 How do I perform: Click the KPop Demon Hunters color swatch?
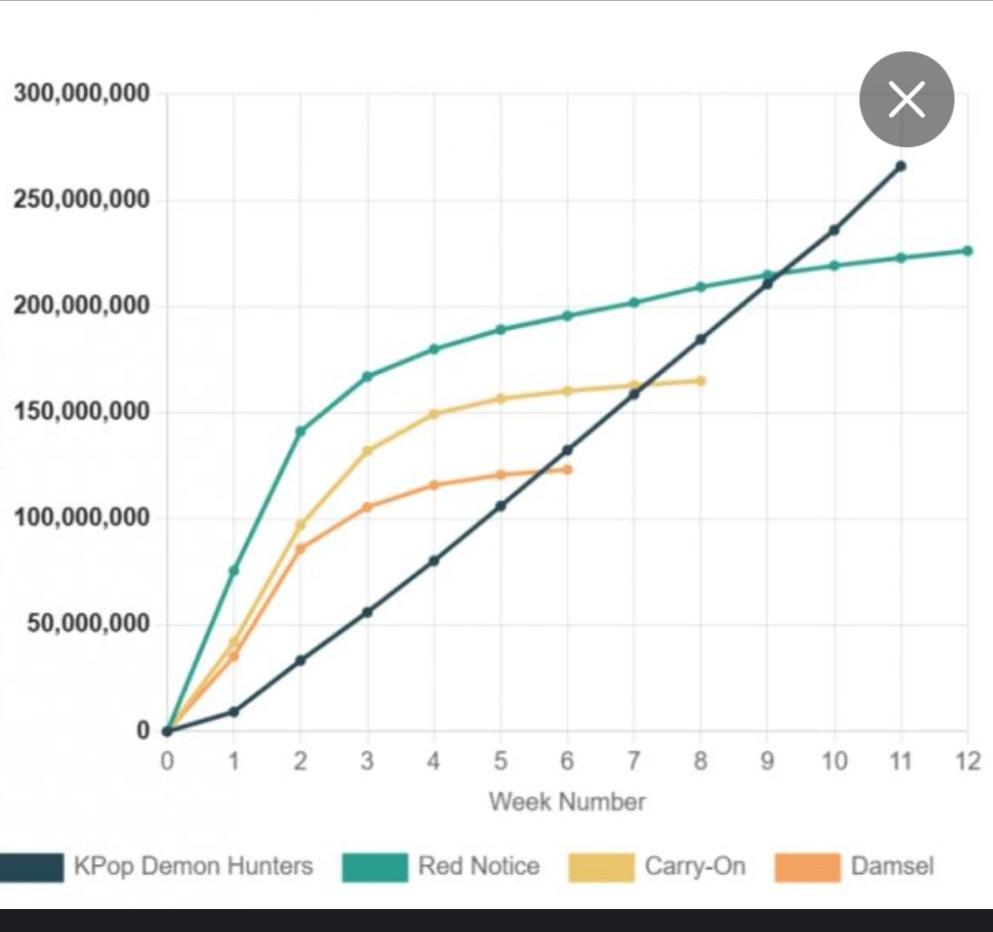[32, 867]
